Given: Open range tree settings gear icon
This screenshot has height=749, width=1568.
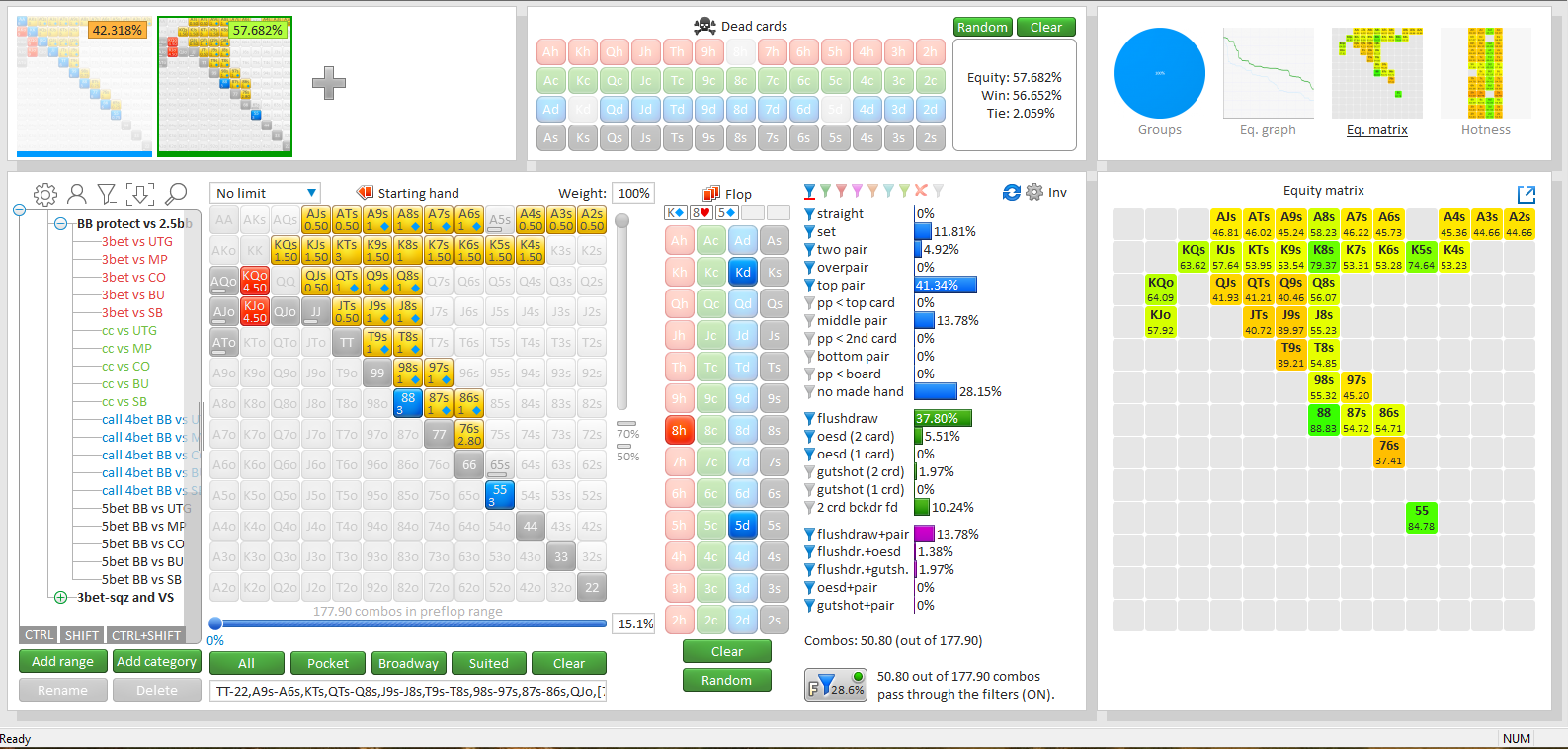Looking at the screenshot, I should [x=45, y=194].
